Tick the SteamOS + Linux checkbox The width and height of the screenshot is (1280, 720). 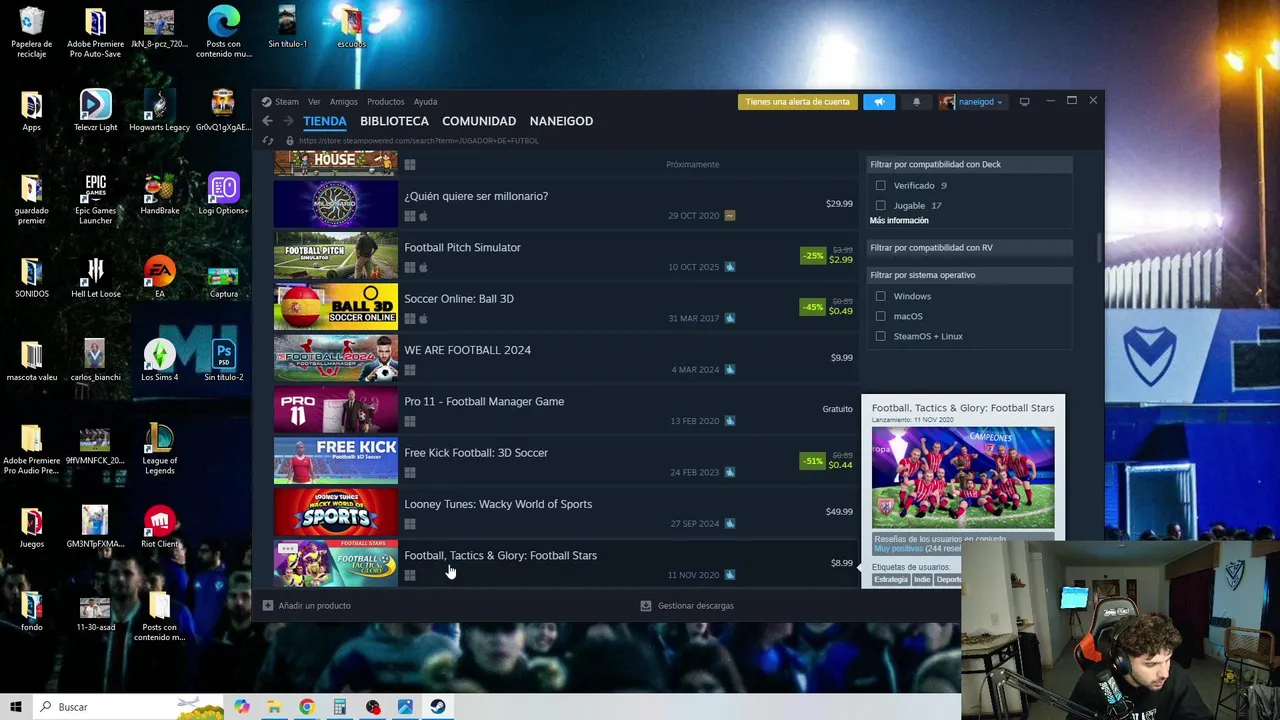pos(880,336)
